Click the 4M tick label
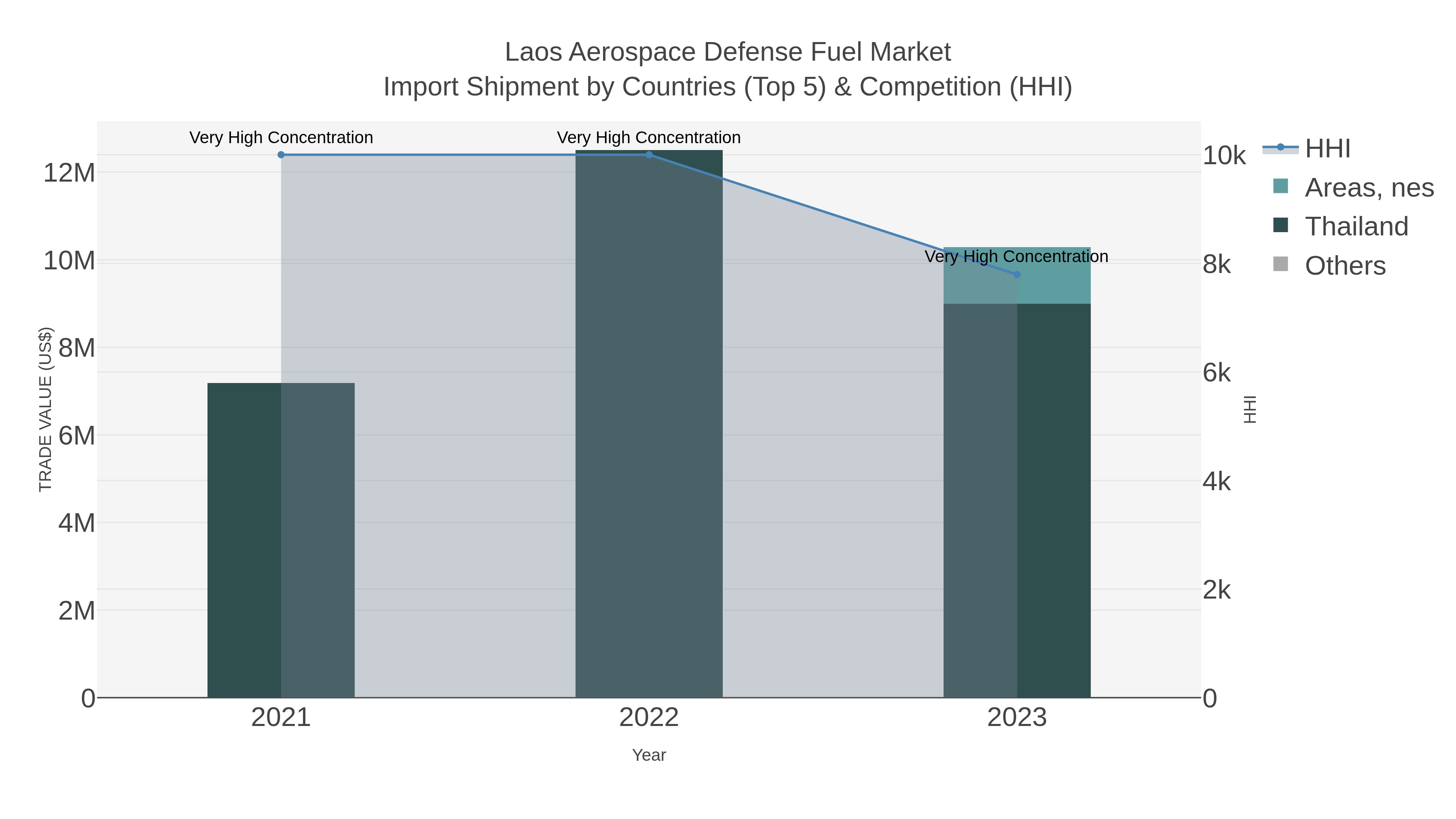This screenshot has width=1456, height=819. [76, 523]
